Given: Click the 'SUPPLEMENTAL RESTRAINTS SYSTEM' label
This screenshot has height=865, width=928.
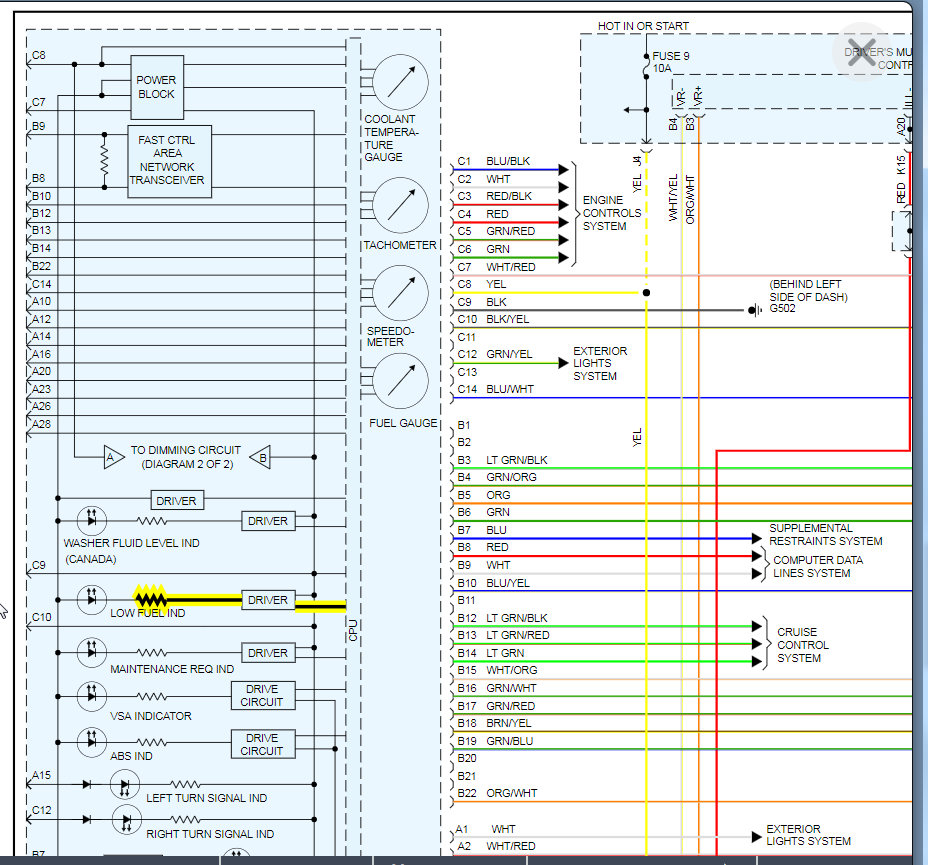Looking at the screenshot, I should click(x=825, y=534).
